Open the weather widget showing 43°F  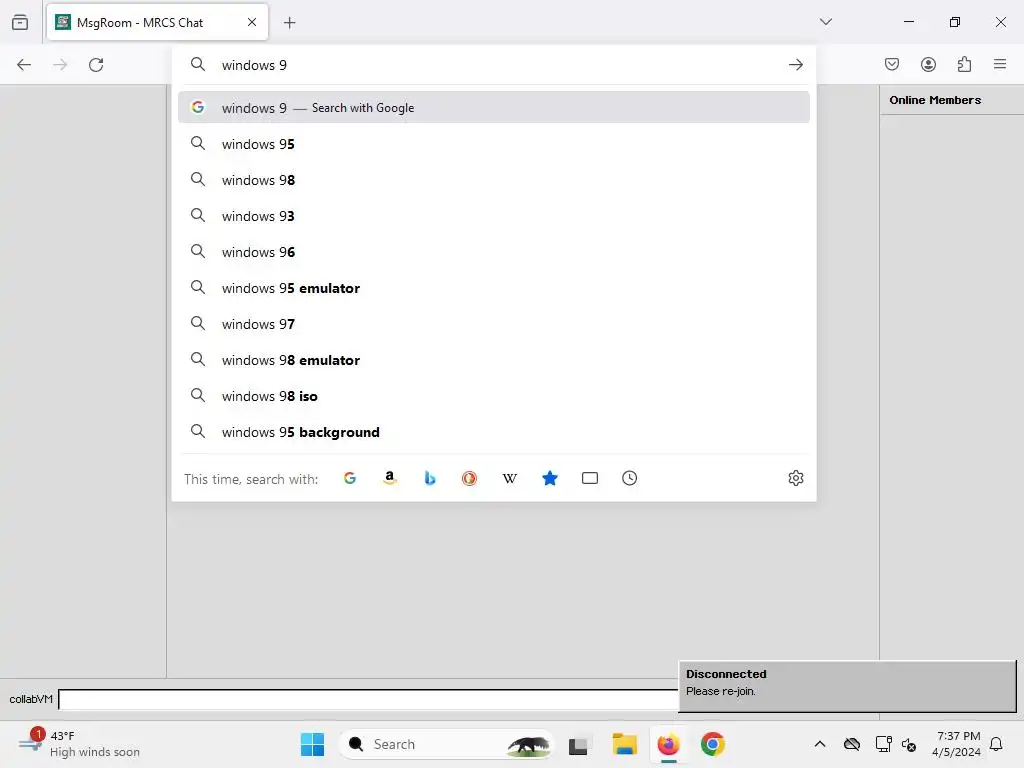[78, 744]
